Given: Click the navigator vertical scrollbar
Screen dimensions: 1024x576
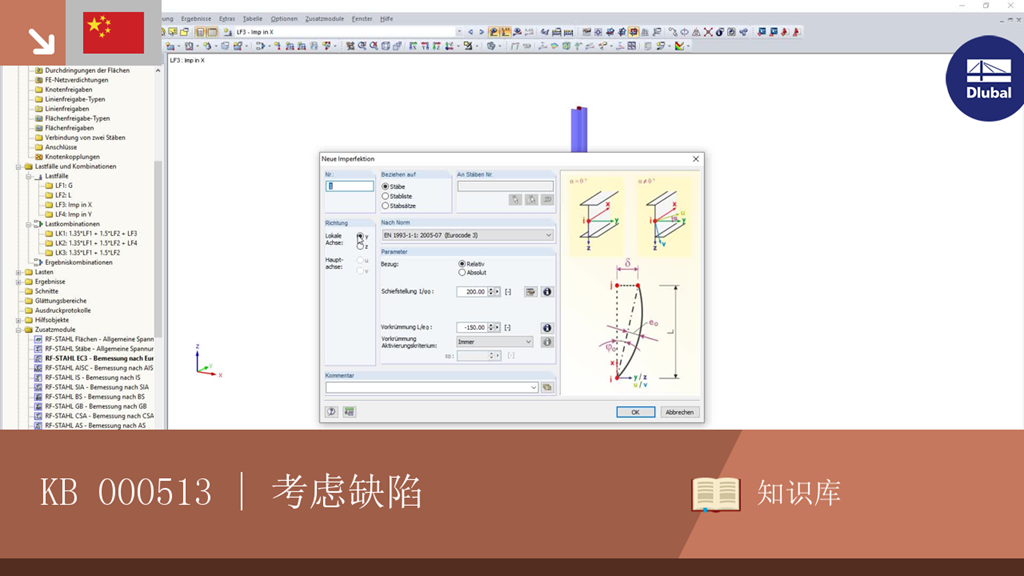Looking at the screenshot, I should tap(158, 248).
